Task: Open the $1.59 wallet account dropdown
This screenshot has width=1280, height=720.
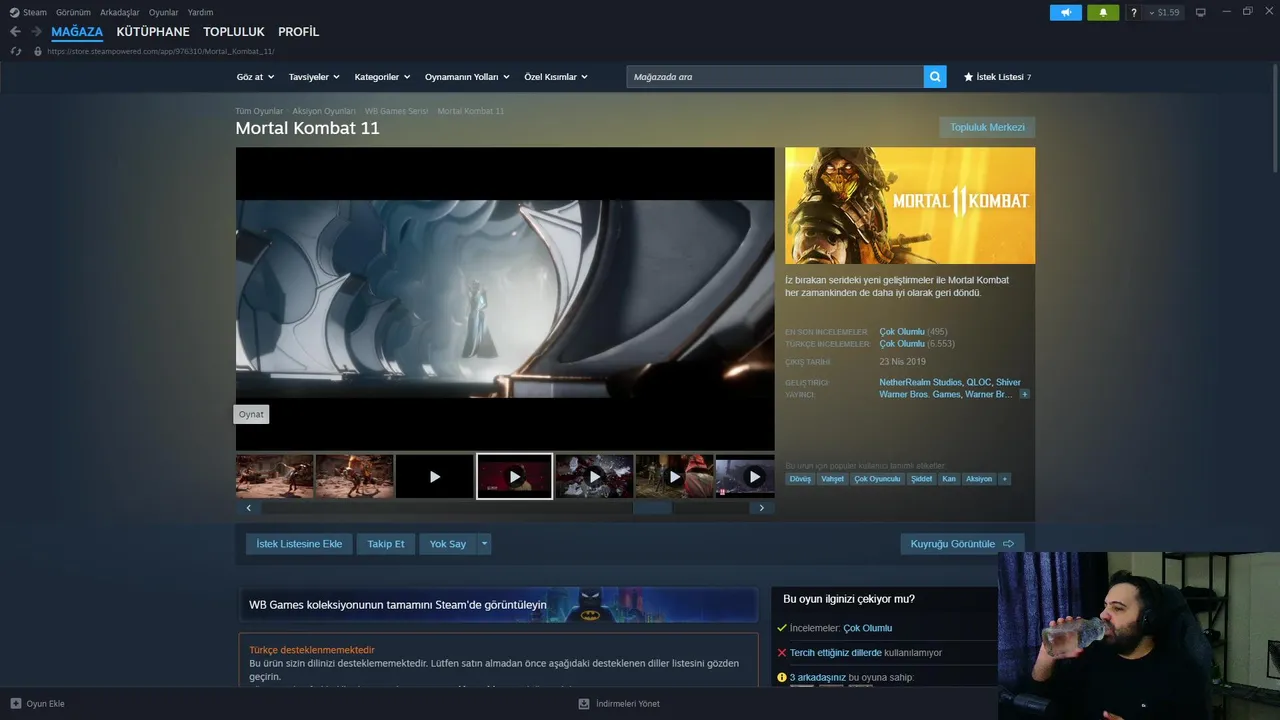Action: (1163, 13)
